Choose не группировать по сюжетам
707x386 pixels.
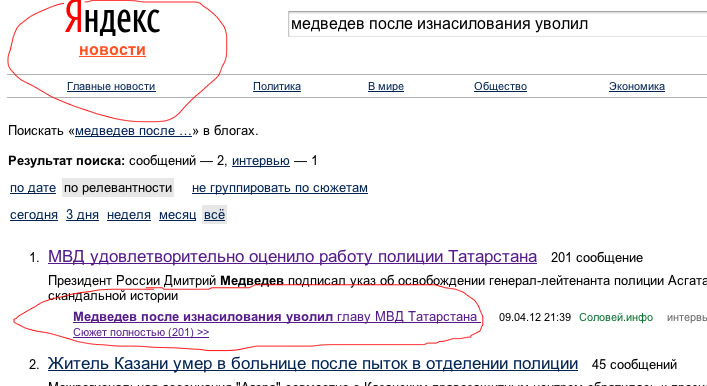280,188
